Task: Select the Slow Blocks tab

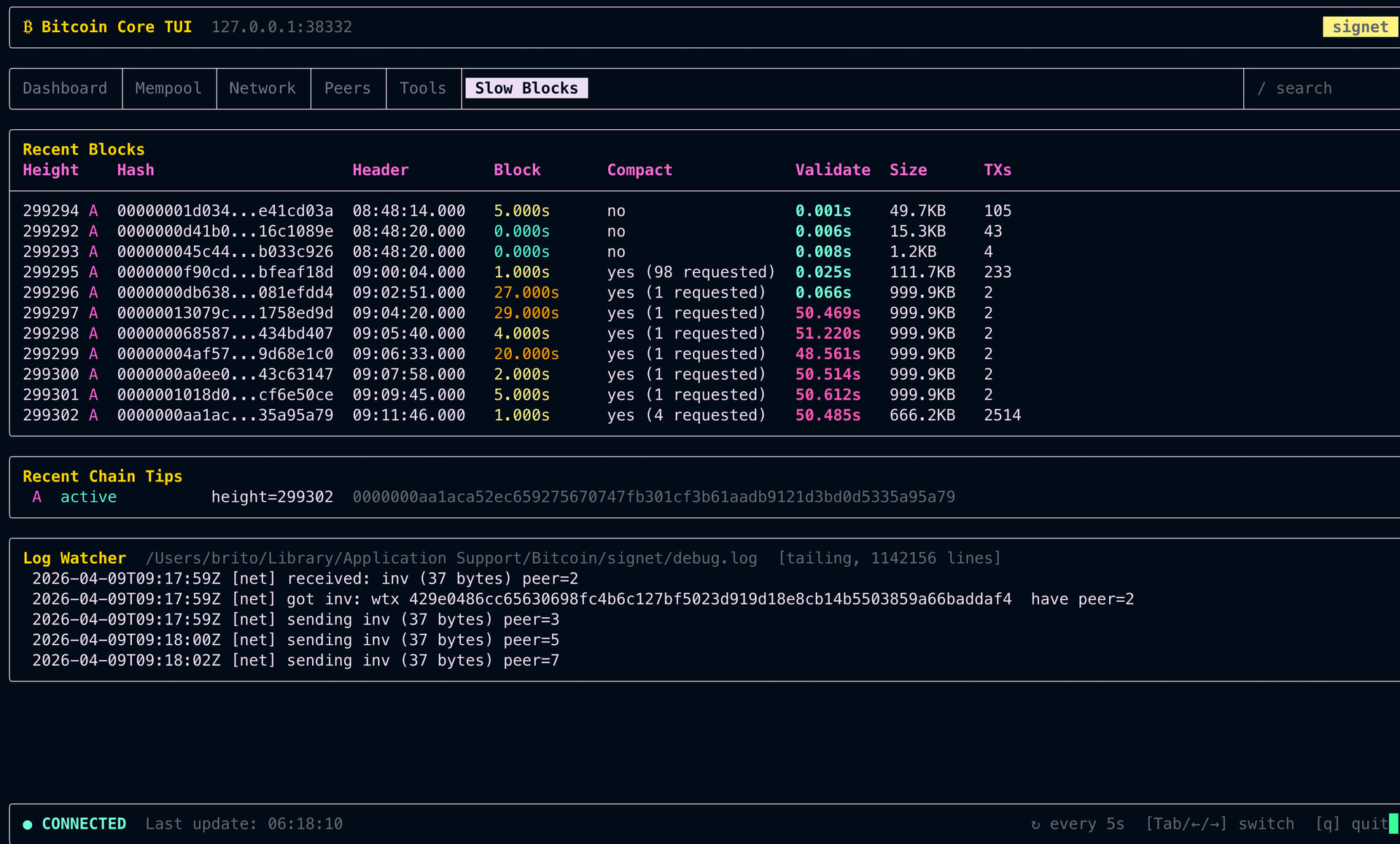Action: (x=526, y=88)
